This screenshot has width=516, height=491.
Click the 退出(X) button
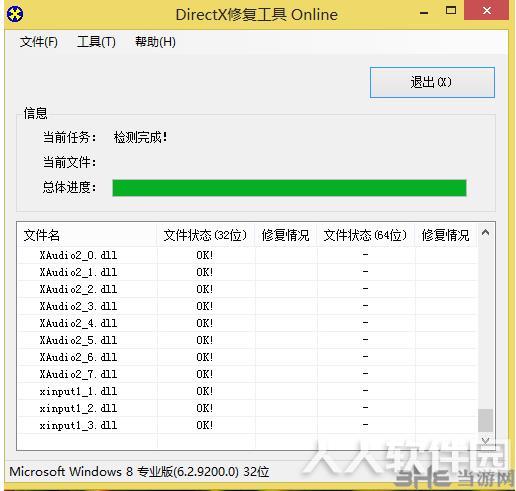coord(432,82)
